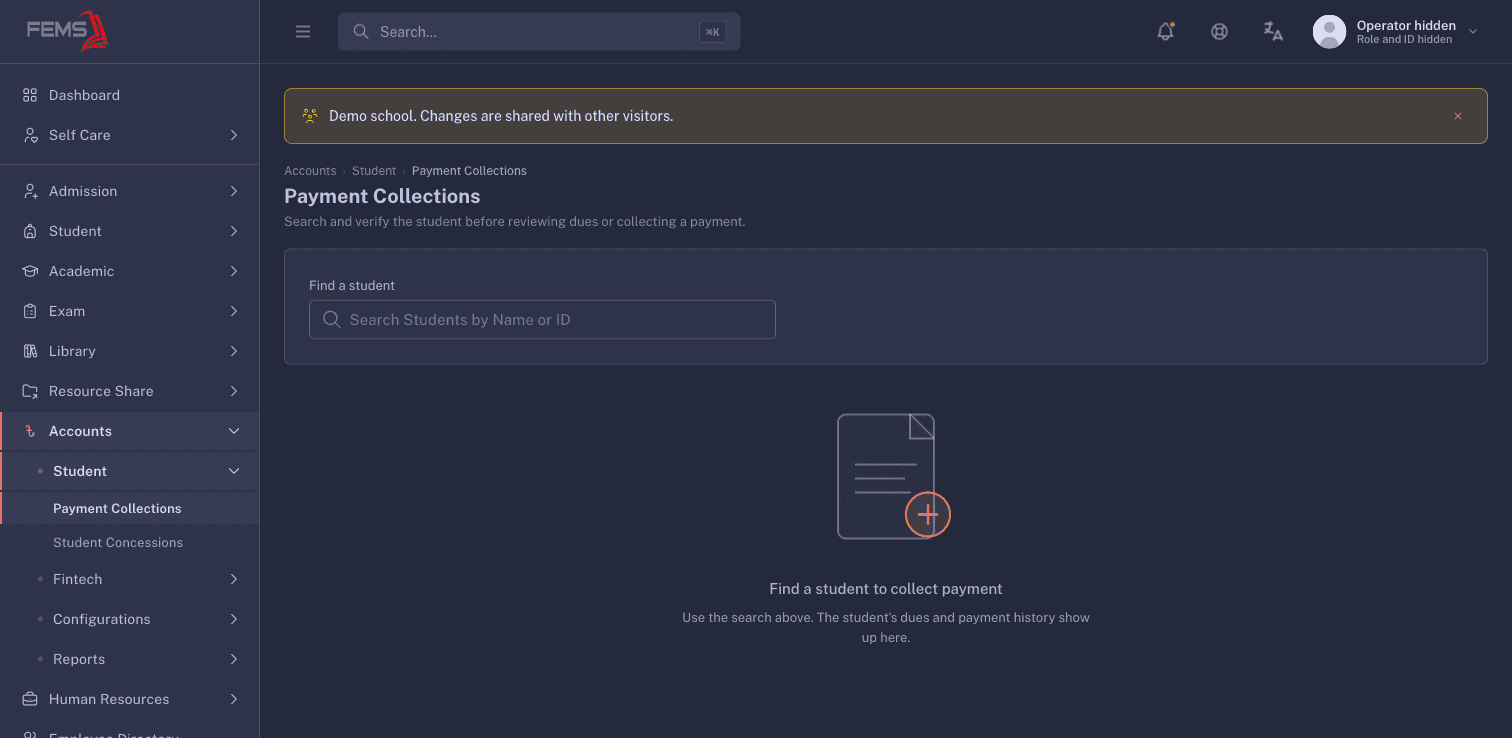Viewport: 1512px width, 738px height.
Task: Toggle the hamburger sidebar menu
Action: 303,32
